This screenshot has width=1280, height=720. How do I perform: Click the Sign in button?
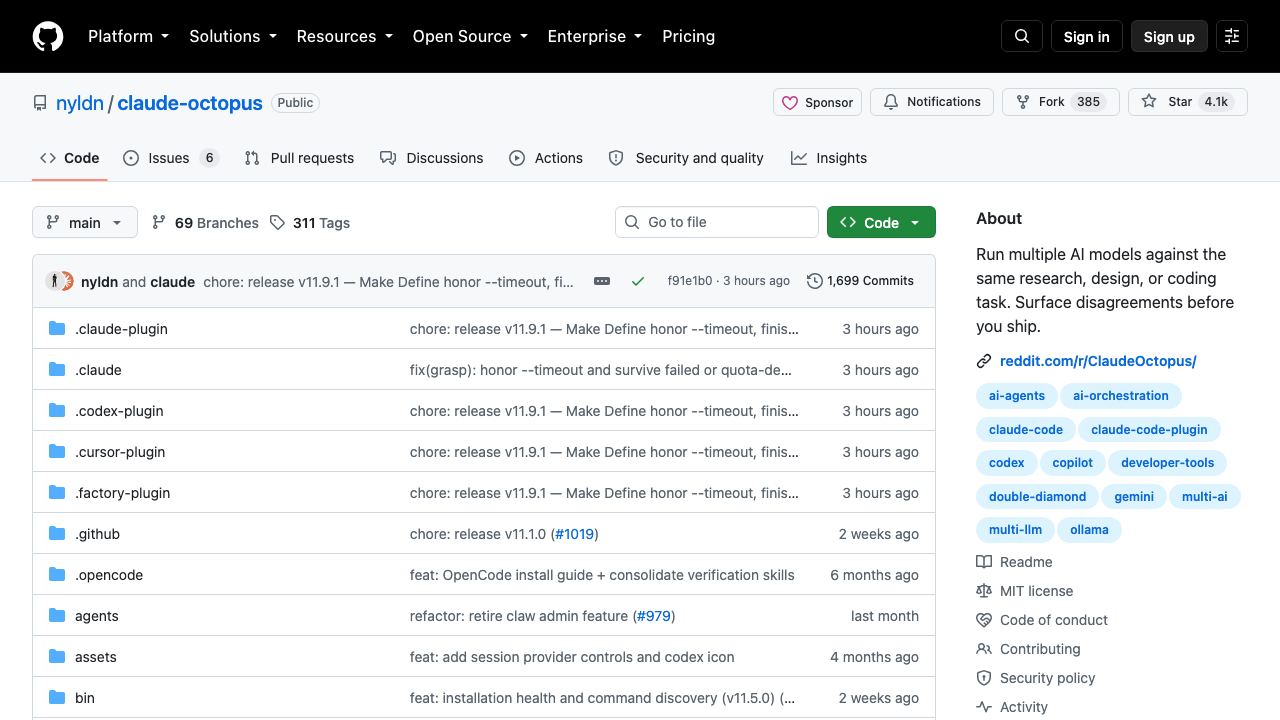click(x=1086, y=36)
